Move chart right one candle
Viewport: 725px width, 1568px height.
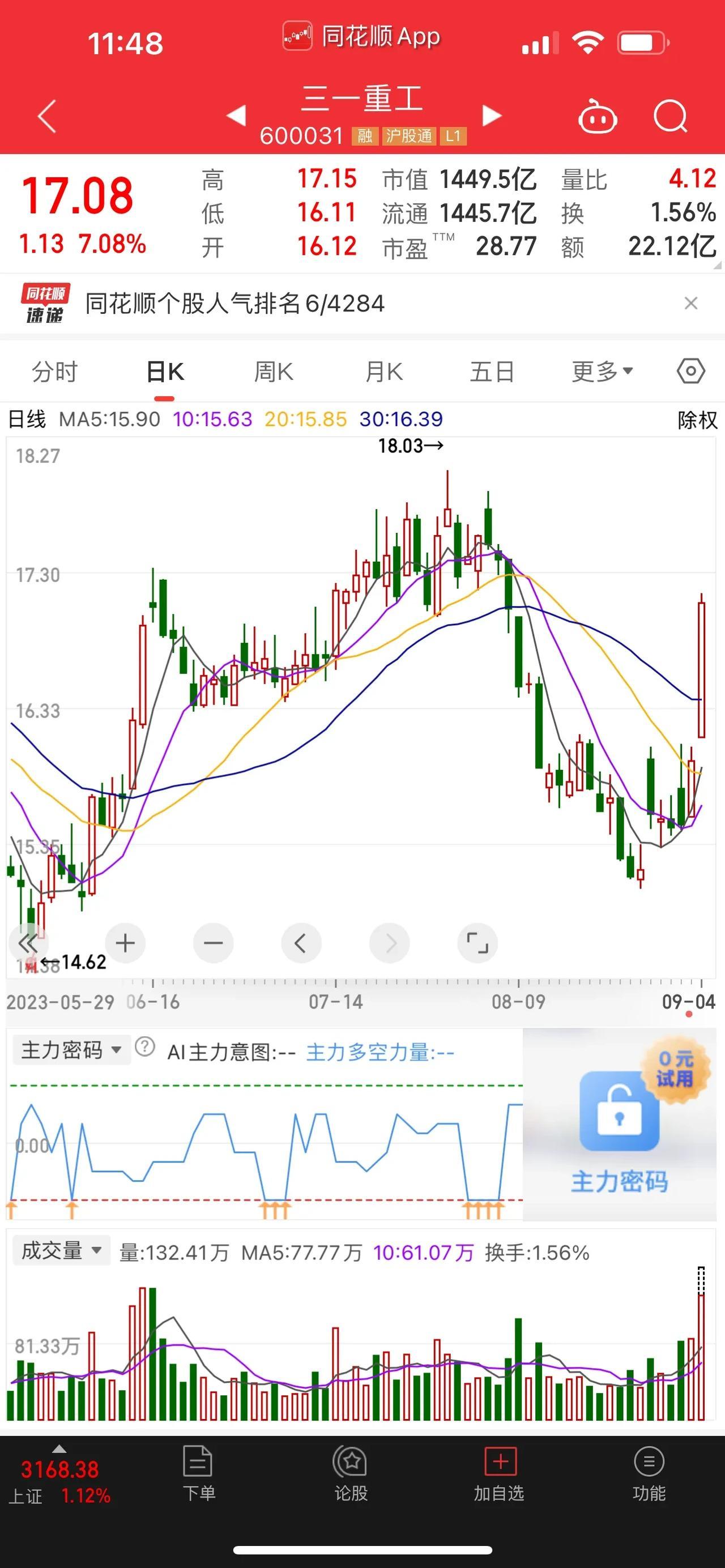point(389,943)
